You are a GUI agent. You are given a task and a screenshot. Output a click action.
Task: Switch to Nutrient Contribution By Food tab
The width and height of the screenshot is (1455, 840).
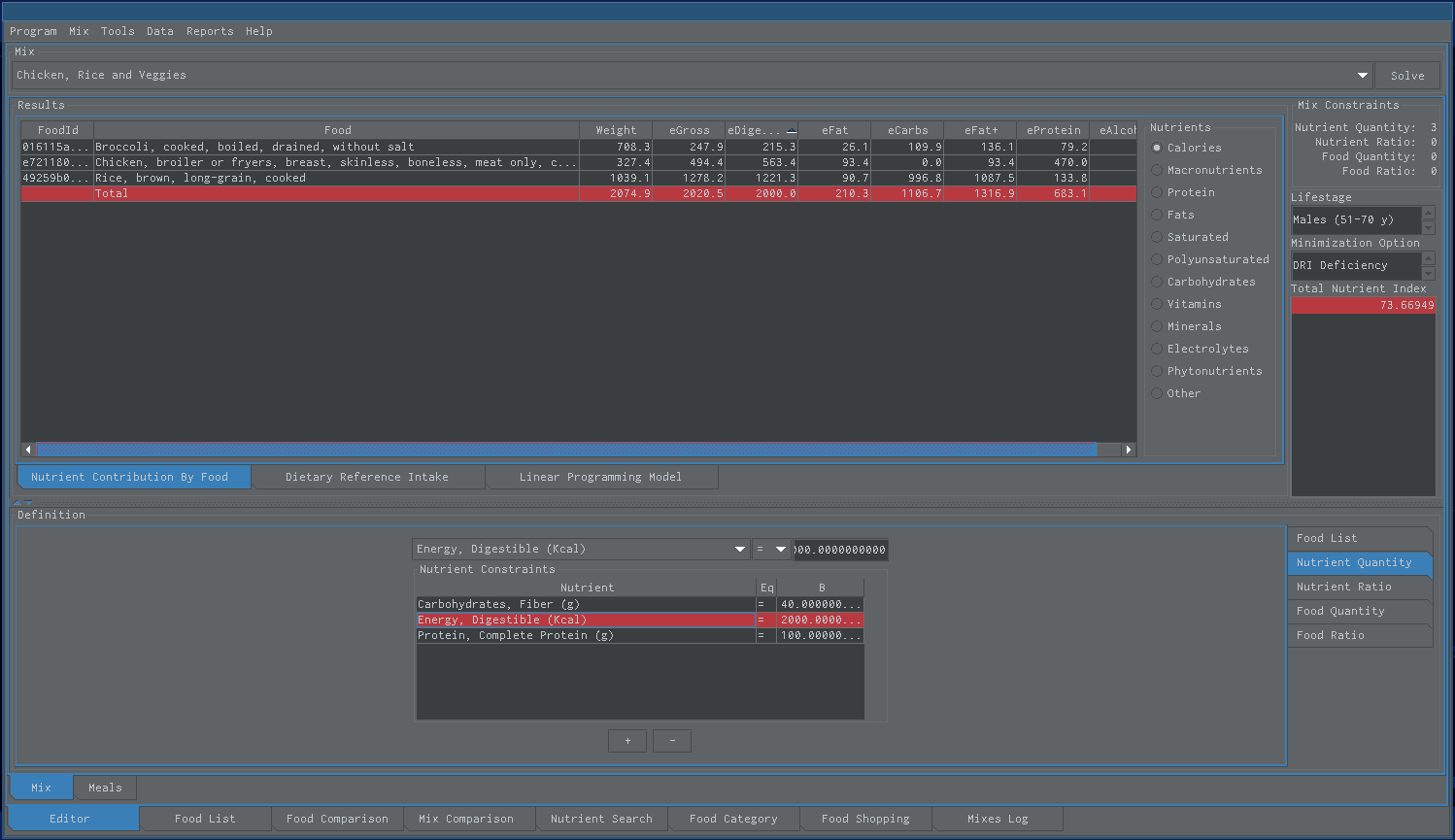tap(134, 477)
